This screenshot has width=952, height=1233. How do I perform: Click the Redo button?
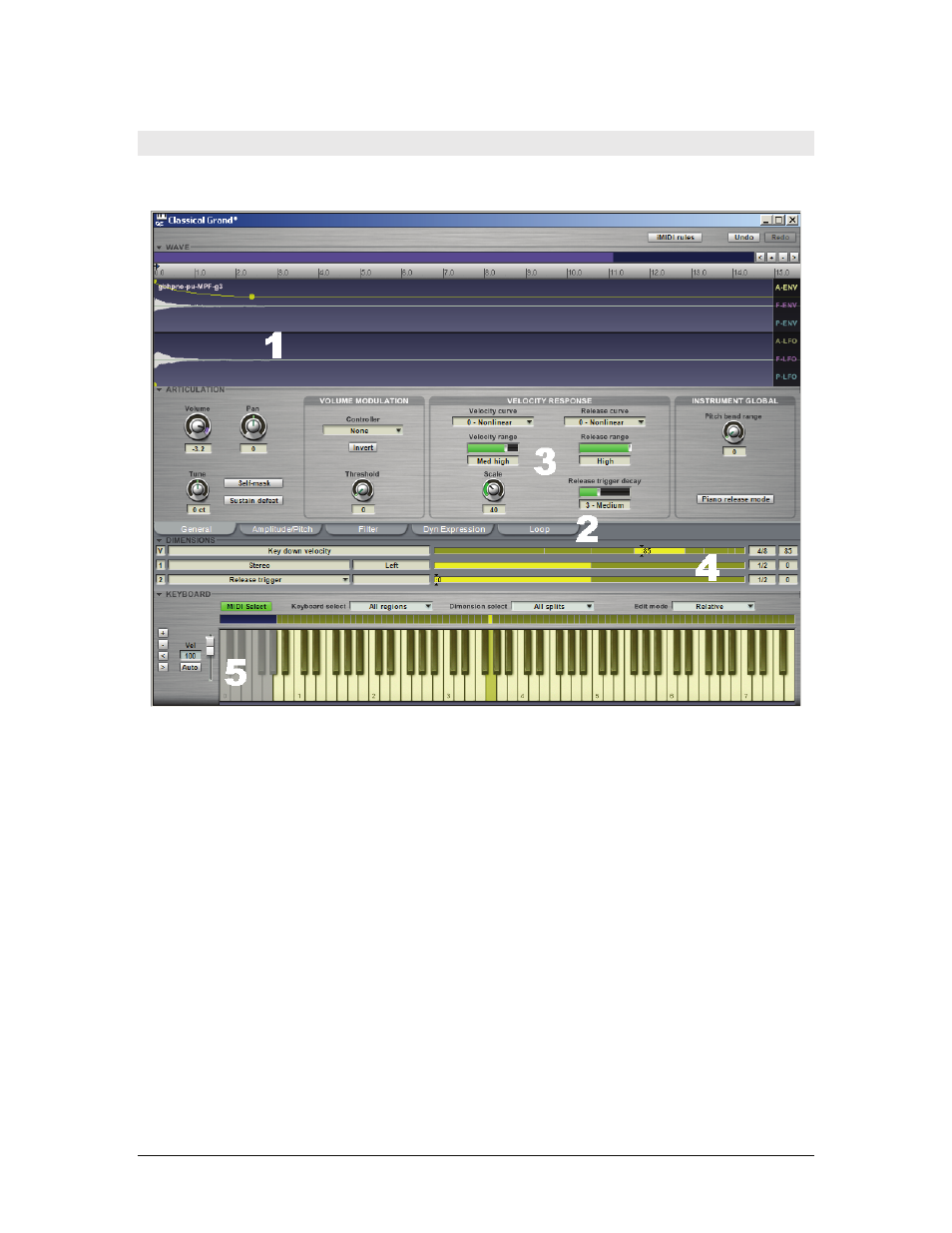(780, 238)
